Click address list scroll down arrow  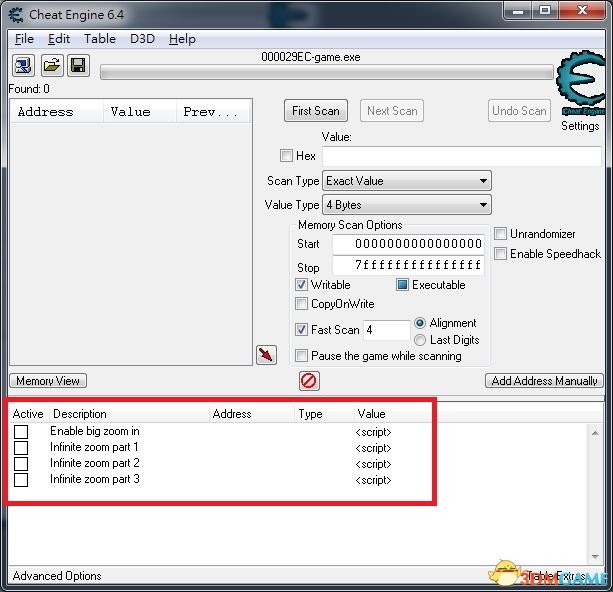click(x=595, y=556)
